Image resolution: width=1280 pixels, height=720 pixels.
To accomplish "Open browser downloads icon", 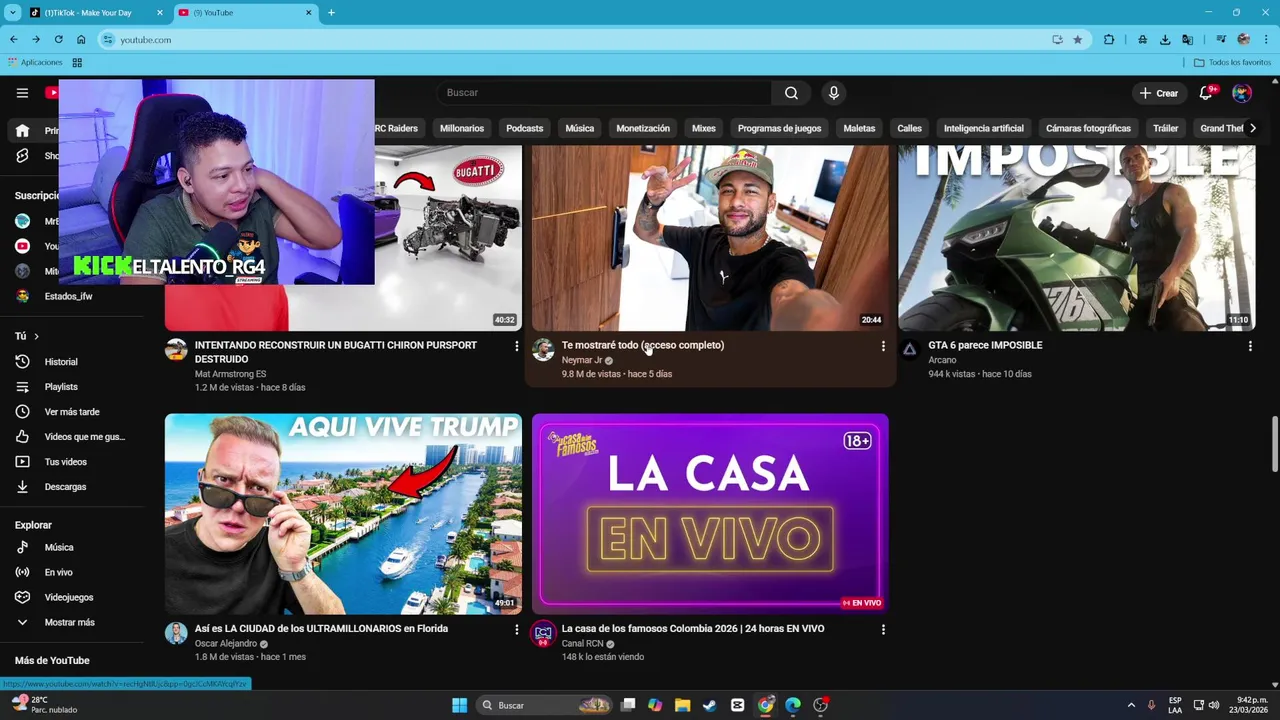I will 1165,40.
